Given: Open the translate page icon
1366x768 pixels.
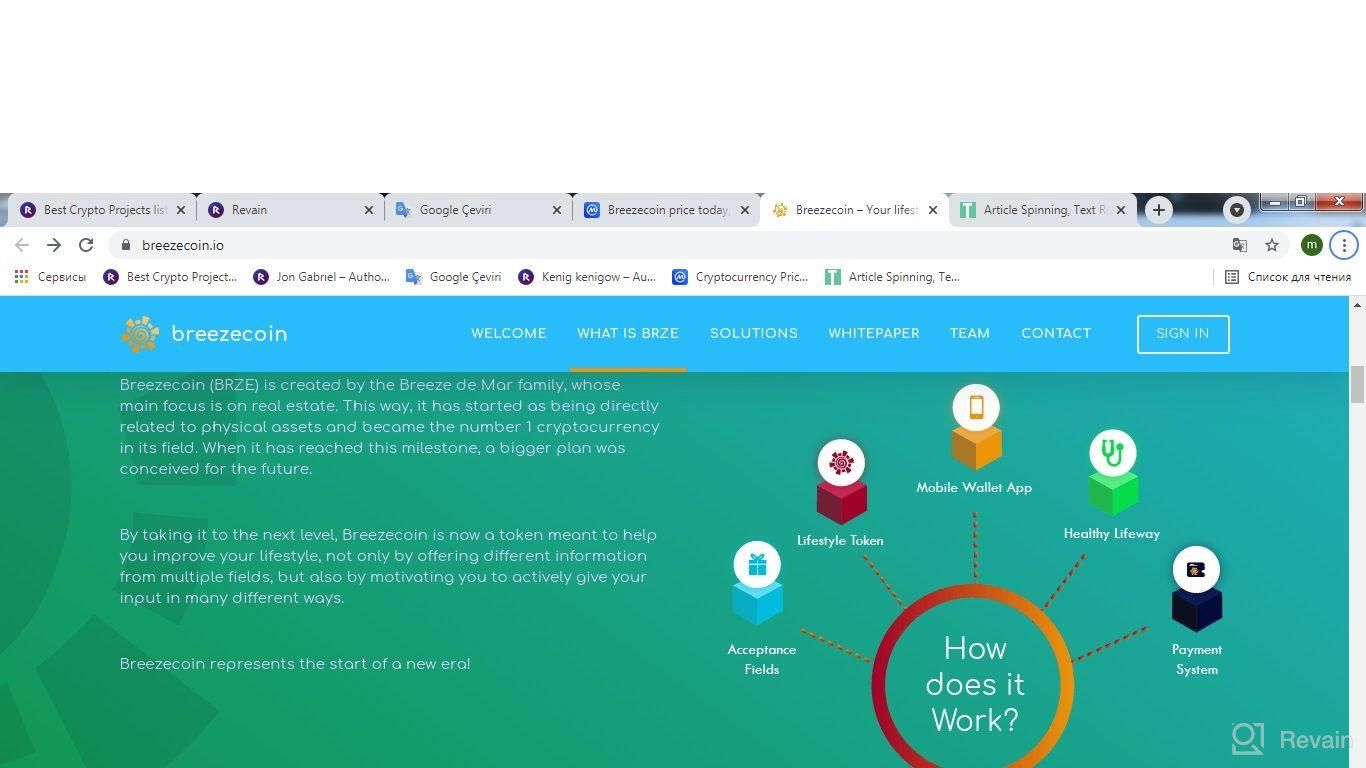Looking at the screenshot, I should click(1240, 245).
